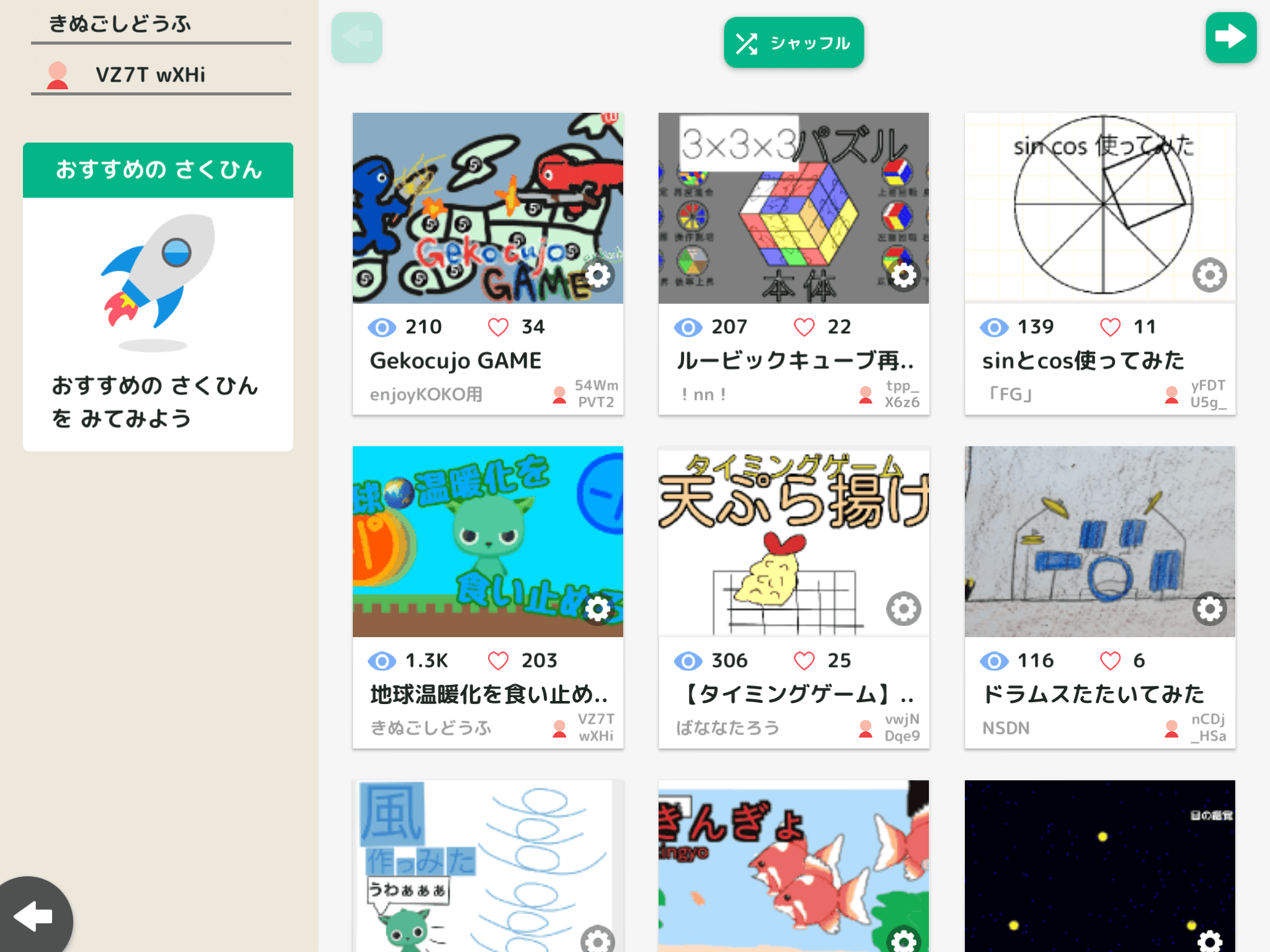
Task: Open the 風 作ってみた thumbnail
Action: point(488,866)
